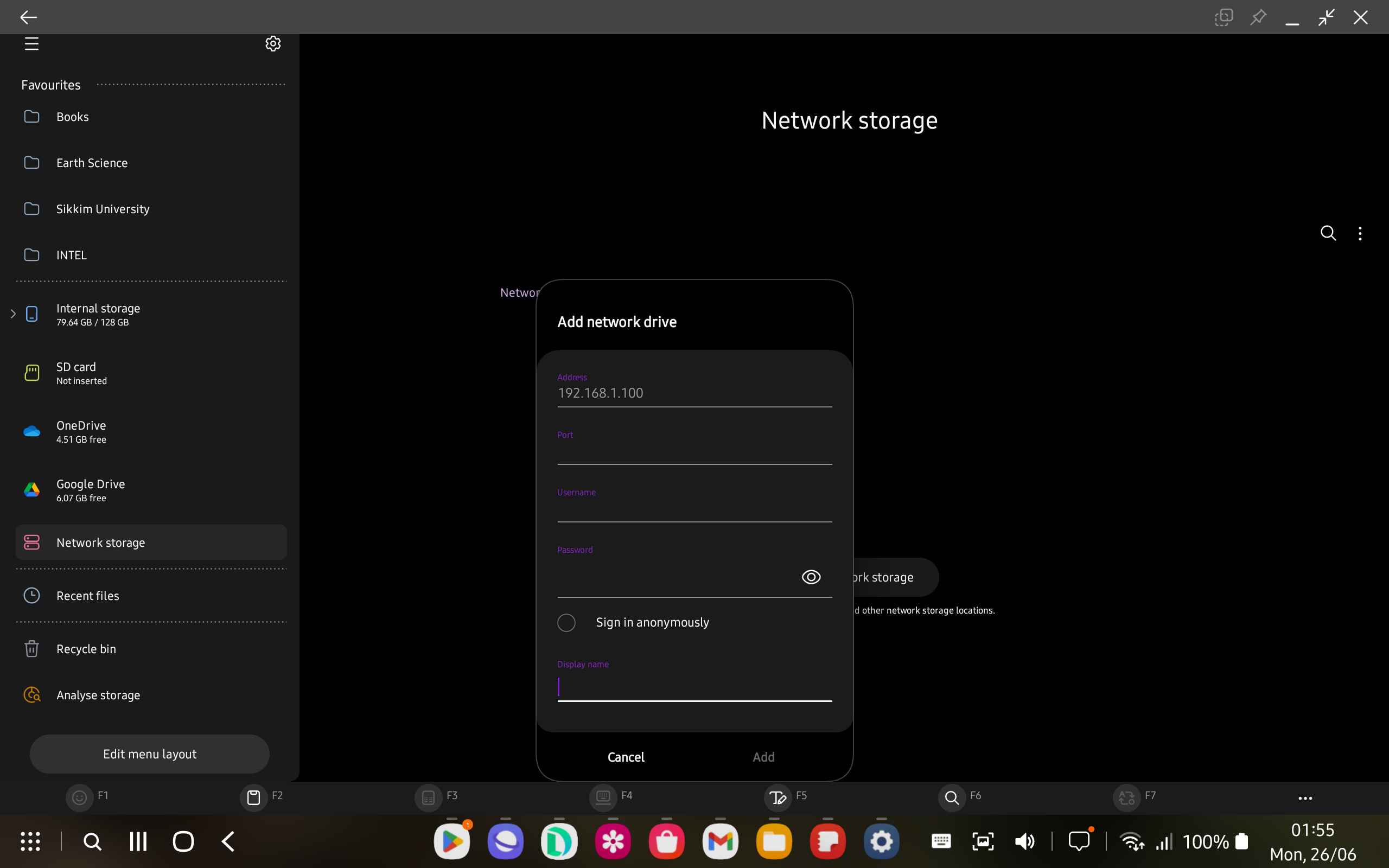This screenshot has width=1389, height=868.
Task: Select Gmail icon in taskbar
Action: 720,840
